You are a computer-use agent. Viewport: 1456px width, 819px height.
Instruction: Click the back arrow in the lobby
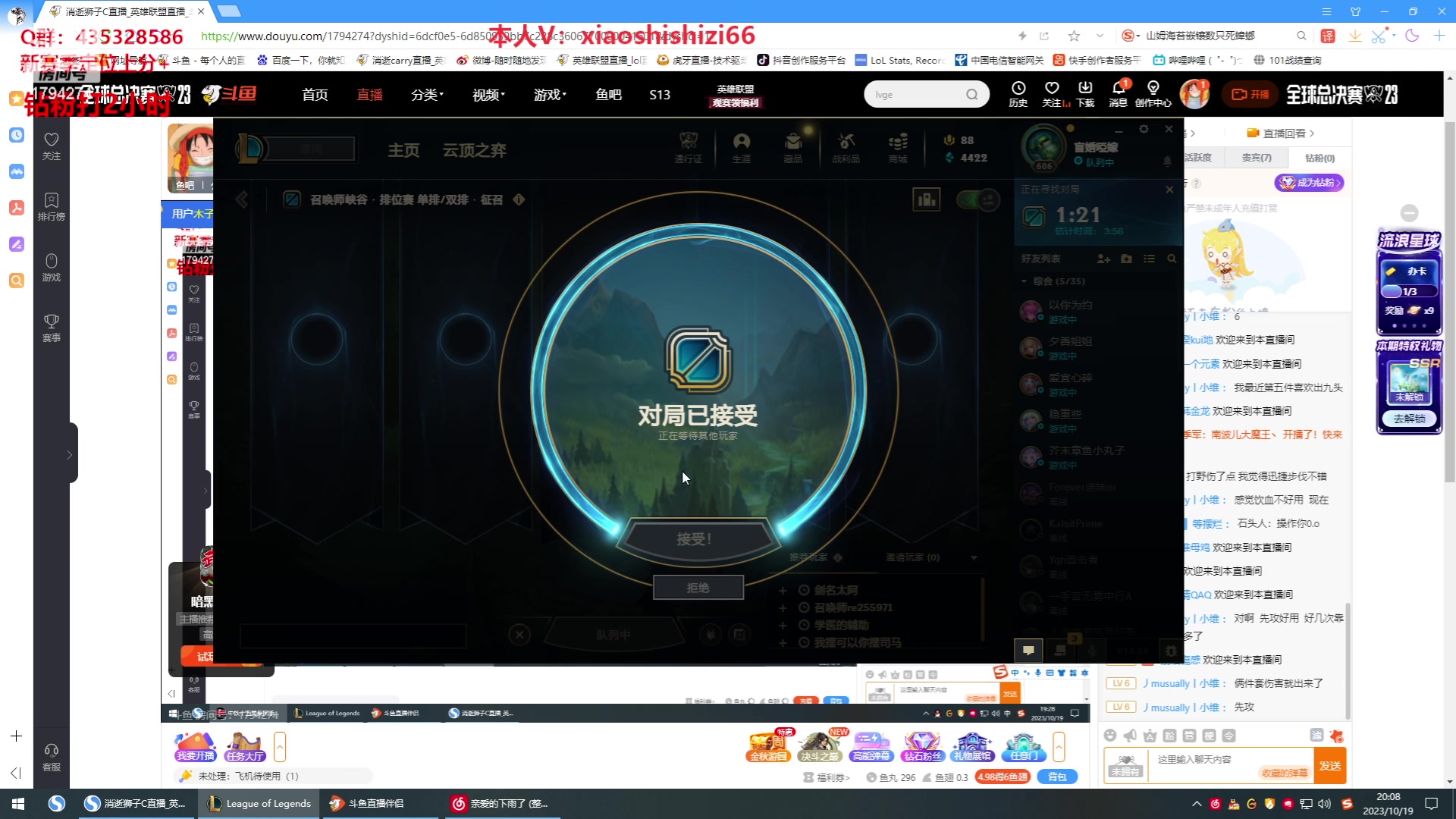tap(242, 199)
